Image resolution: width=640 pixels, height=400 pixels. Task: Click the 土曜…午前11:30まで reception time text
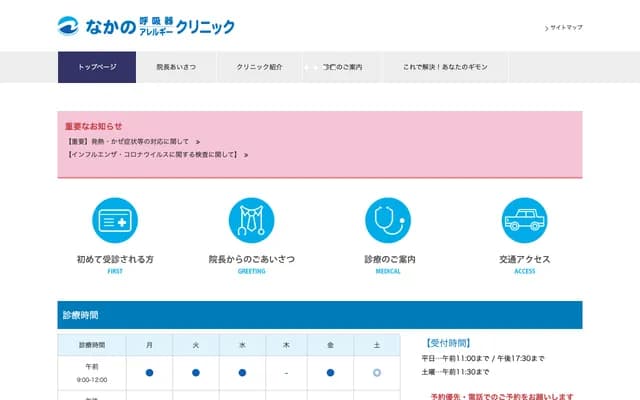[455, 372]
